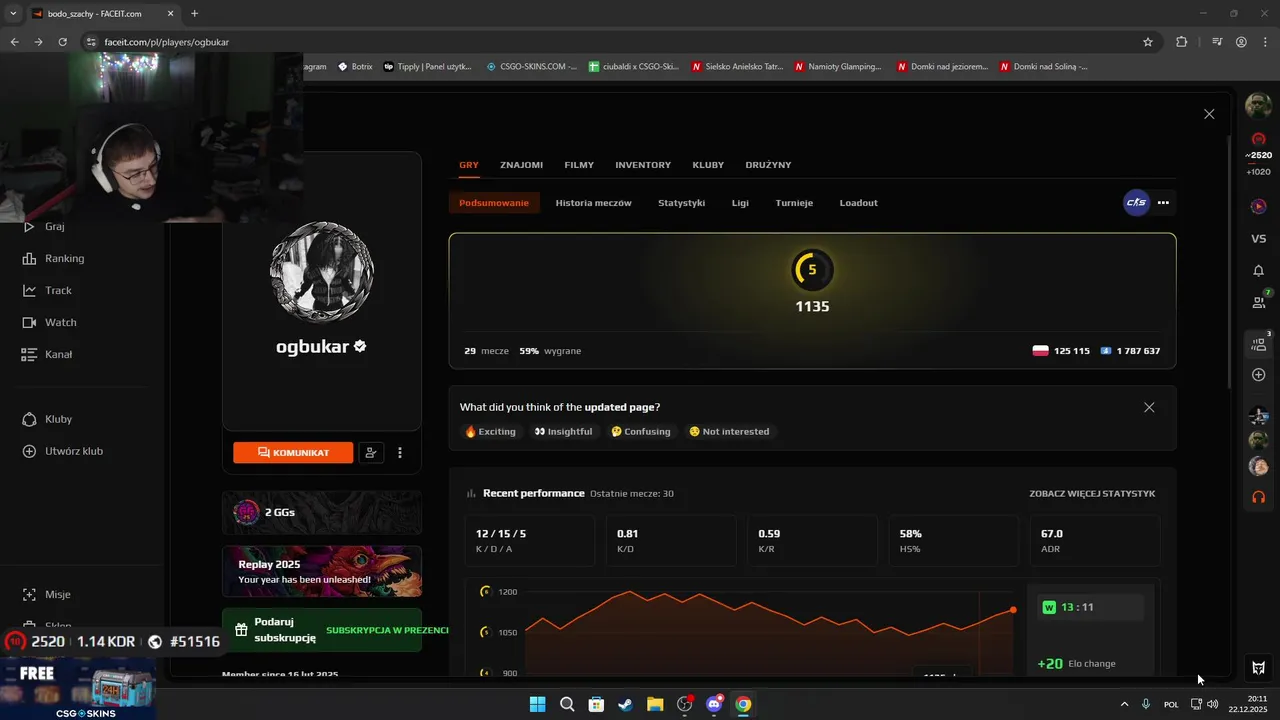
Task: Open the Botrix bookmark
Action: (x=355, y=67)
